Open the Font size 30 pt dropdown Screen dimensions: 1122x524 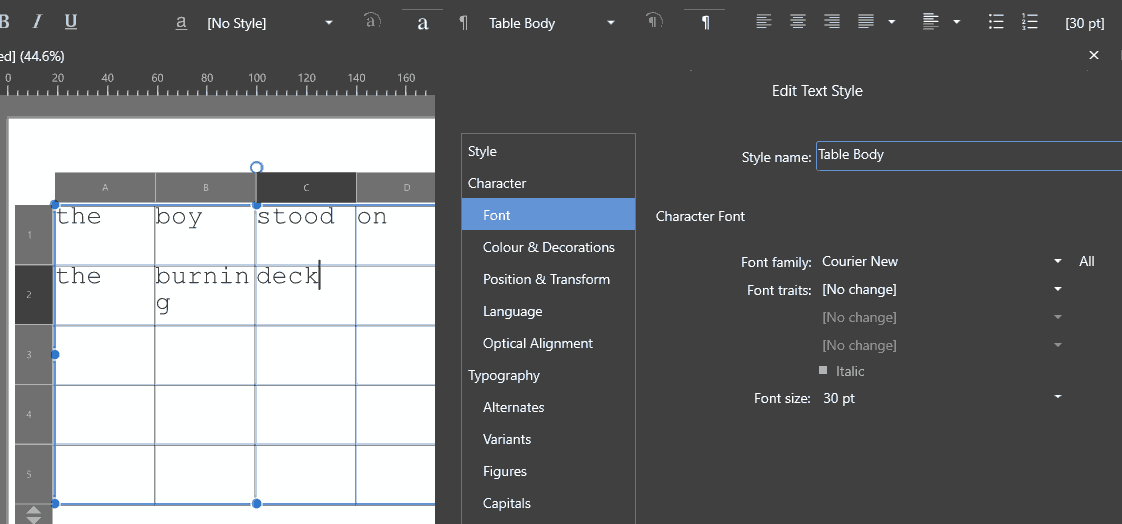coord(941,398)
